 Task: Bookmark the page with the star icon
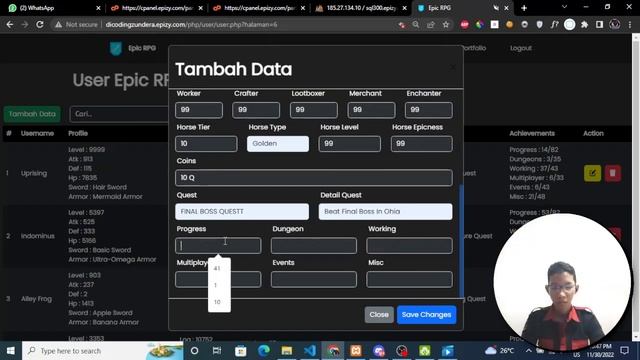click(x=446, y=25)
